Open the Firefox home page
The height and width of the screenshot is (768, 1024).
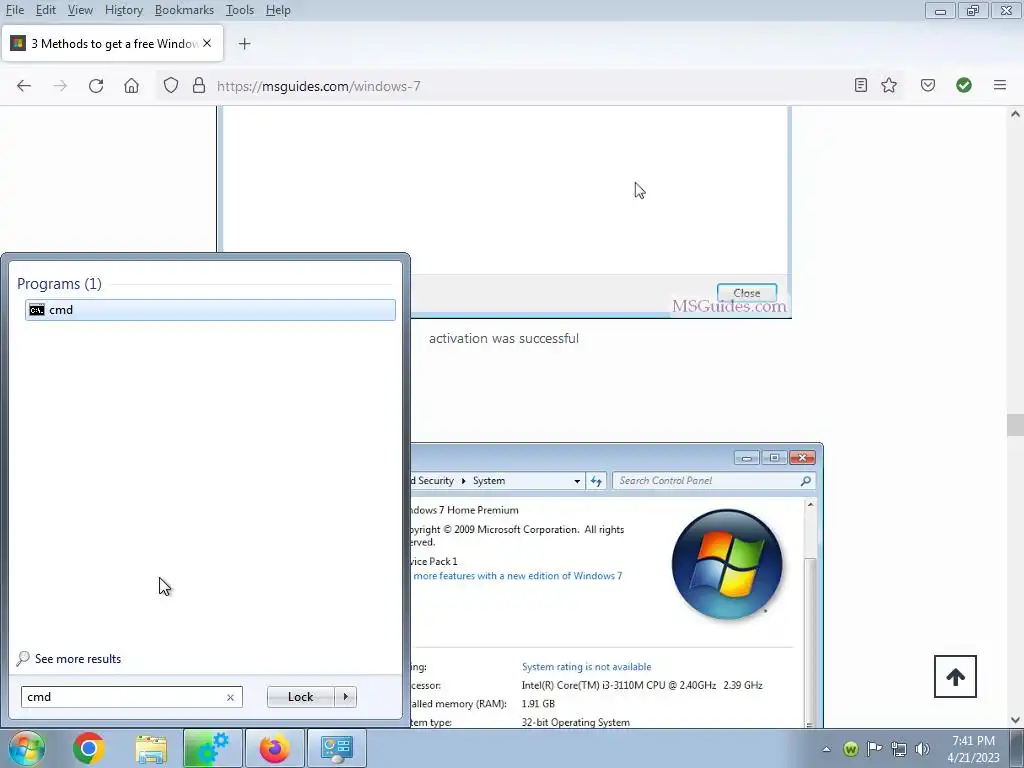point(131,86)
